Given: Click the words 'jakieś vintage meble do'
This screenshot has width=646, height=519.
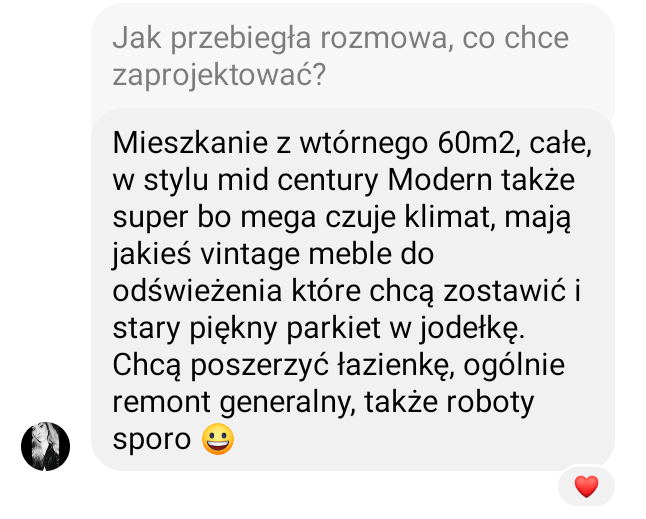Looking at the screenshot, I should 273,255.
